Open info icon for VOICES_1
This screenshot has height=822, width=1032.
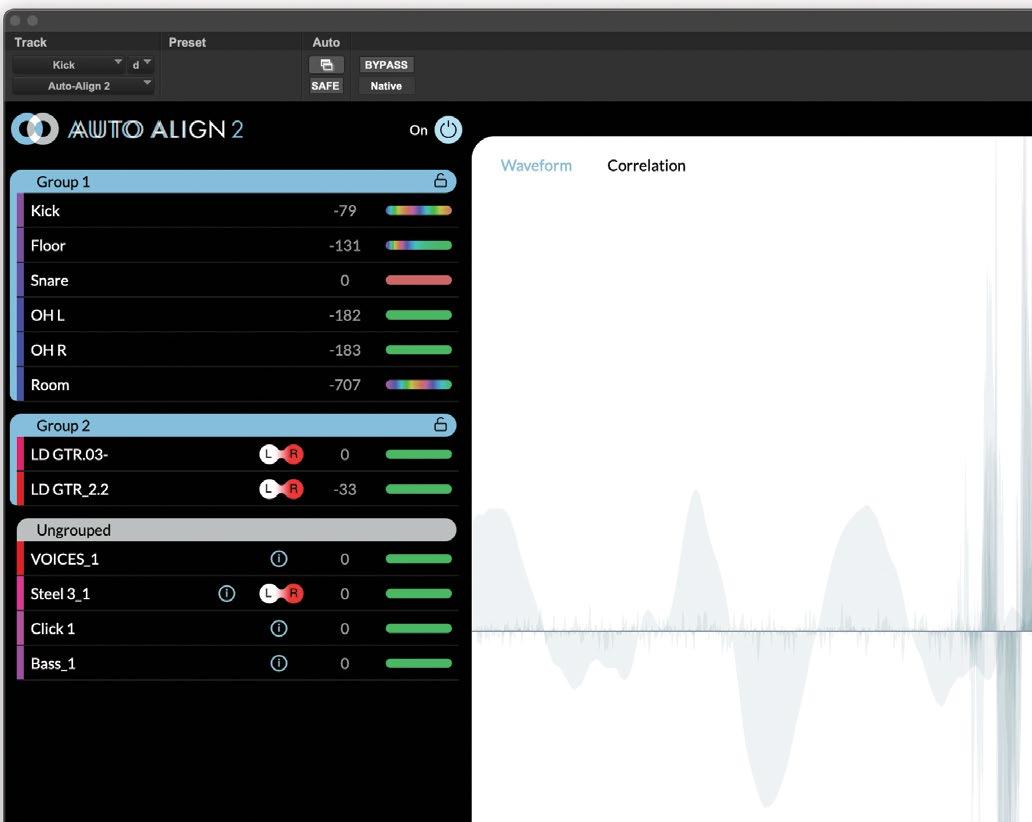278,559
